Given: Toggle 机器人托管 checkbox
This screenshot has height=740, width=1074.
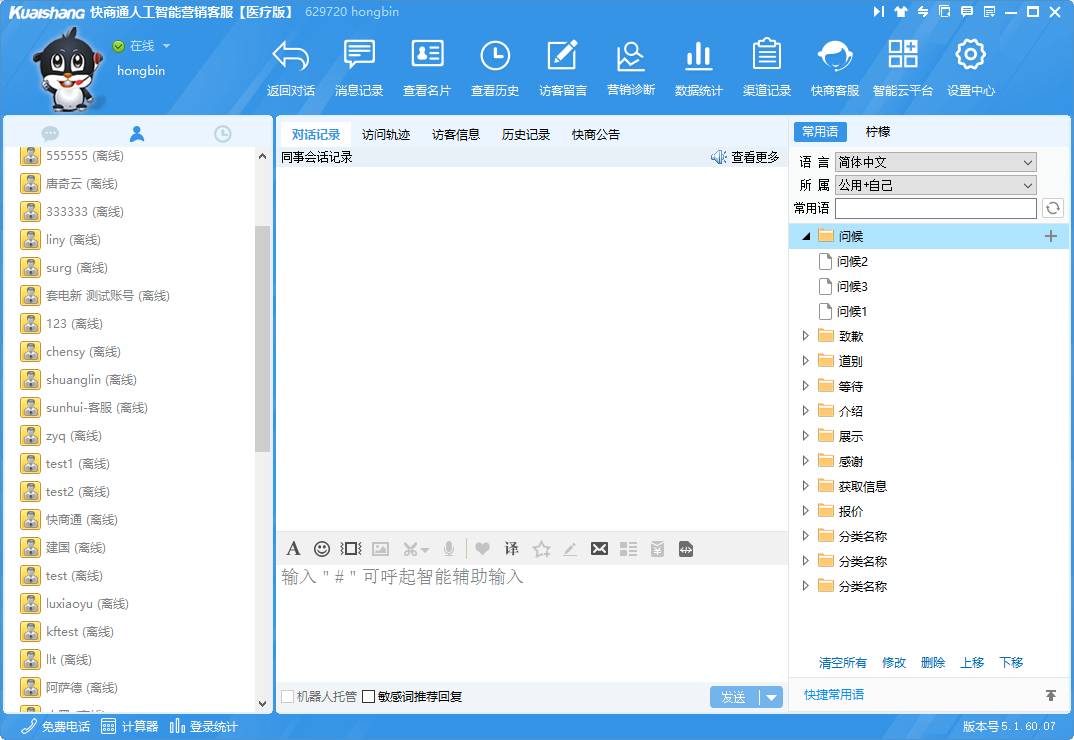Looking at the screenshot, I should click(x=288, y=697).
